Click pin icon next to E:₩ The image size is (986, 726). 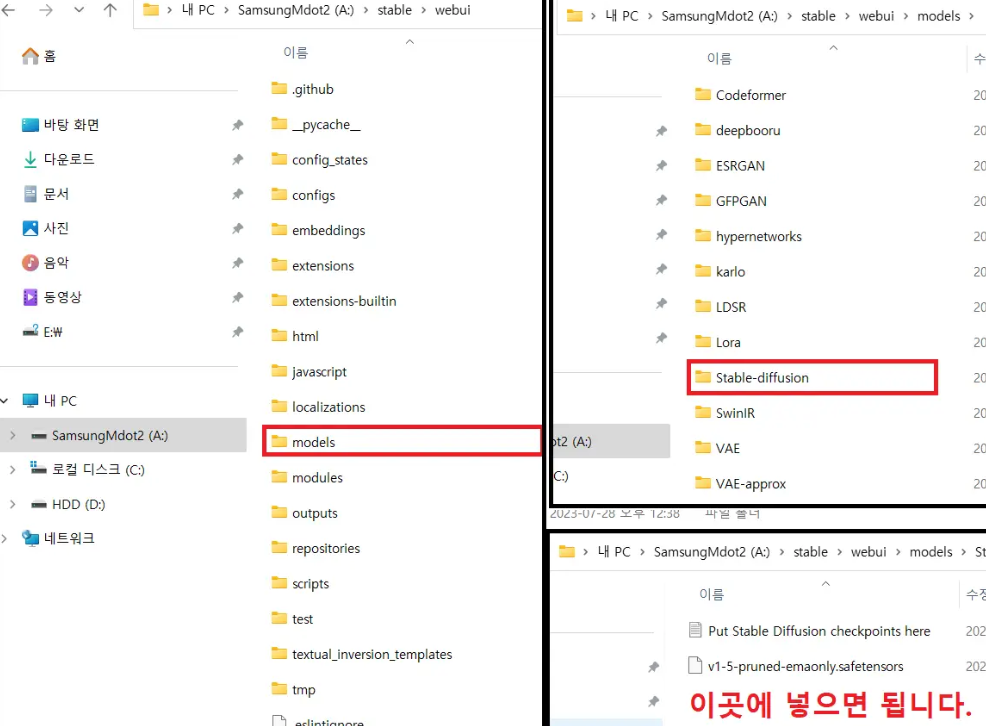(237, 331)
